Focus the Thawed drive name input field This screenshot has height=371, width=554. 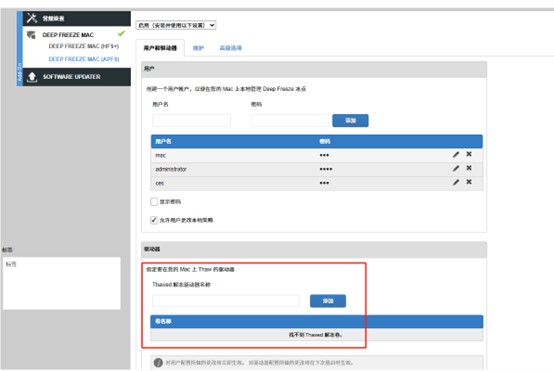226,301
